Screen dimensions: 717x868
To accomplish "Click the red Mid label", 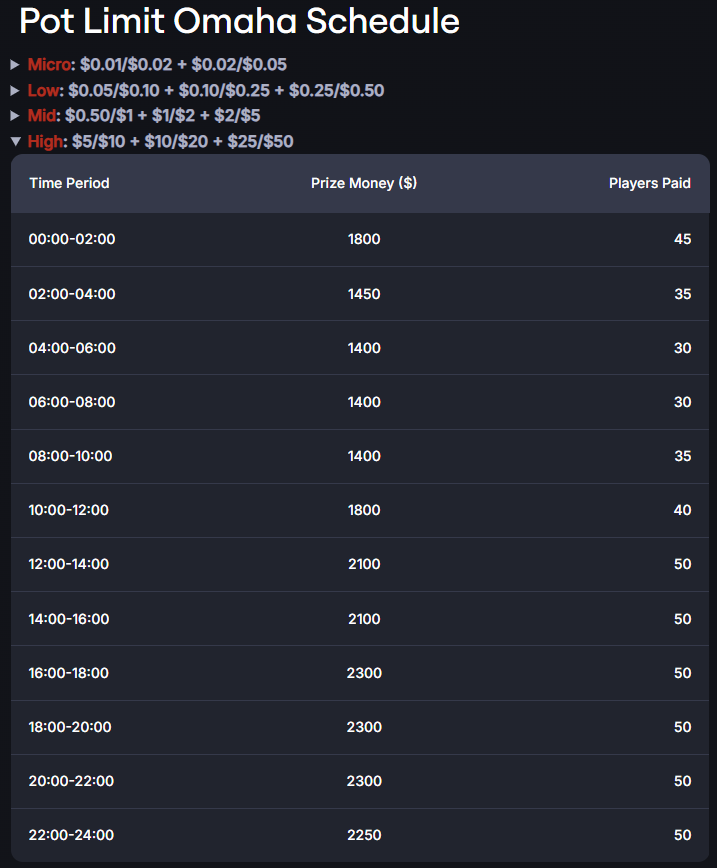I will [42, 116].
